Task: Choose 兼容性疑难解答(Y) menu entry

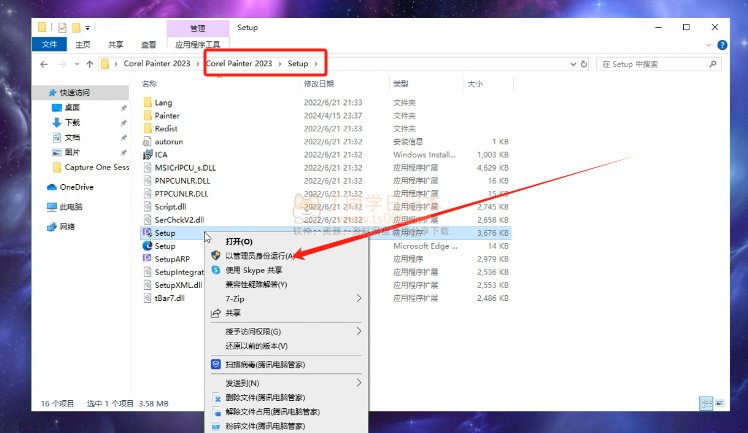Action: tap(256, 285)
